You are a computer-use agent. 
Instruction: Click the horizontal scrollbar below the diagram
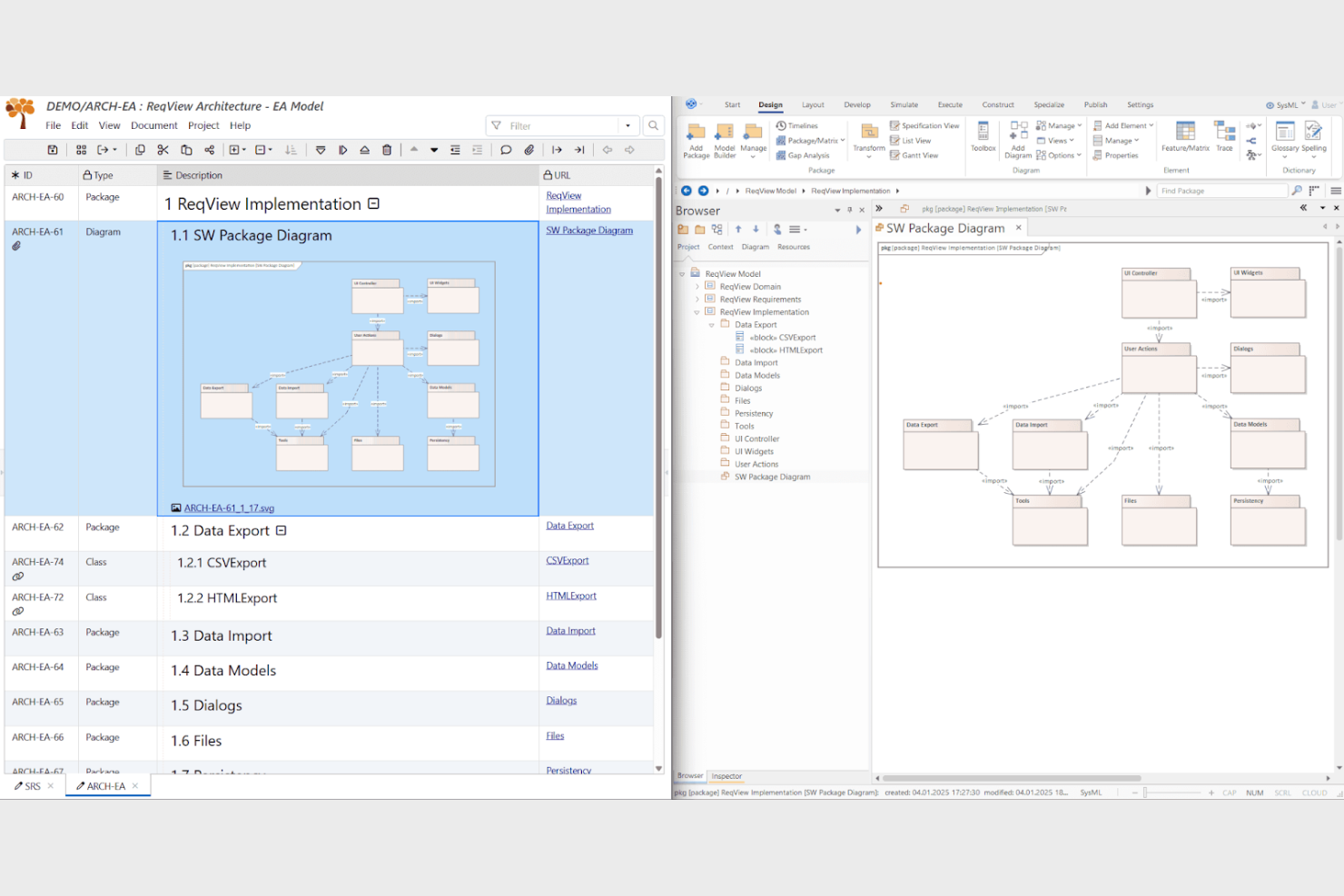1012,778
